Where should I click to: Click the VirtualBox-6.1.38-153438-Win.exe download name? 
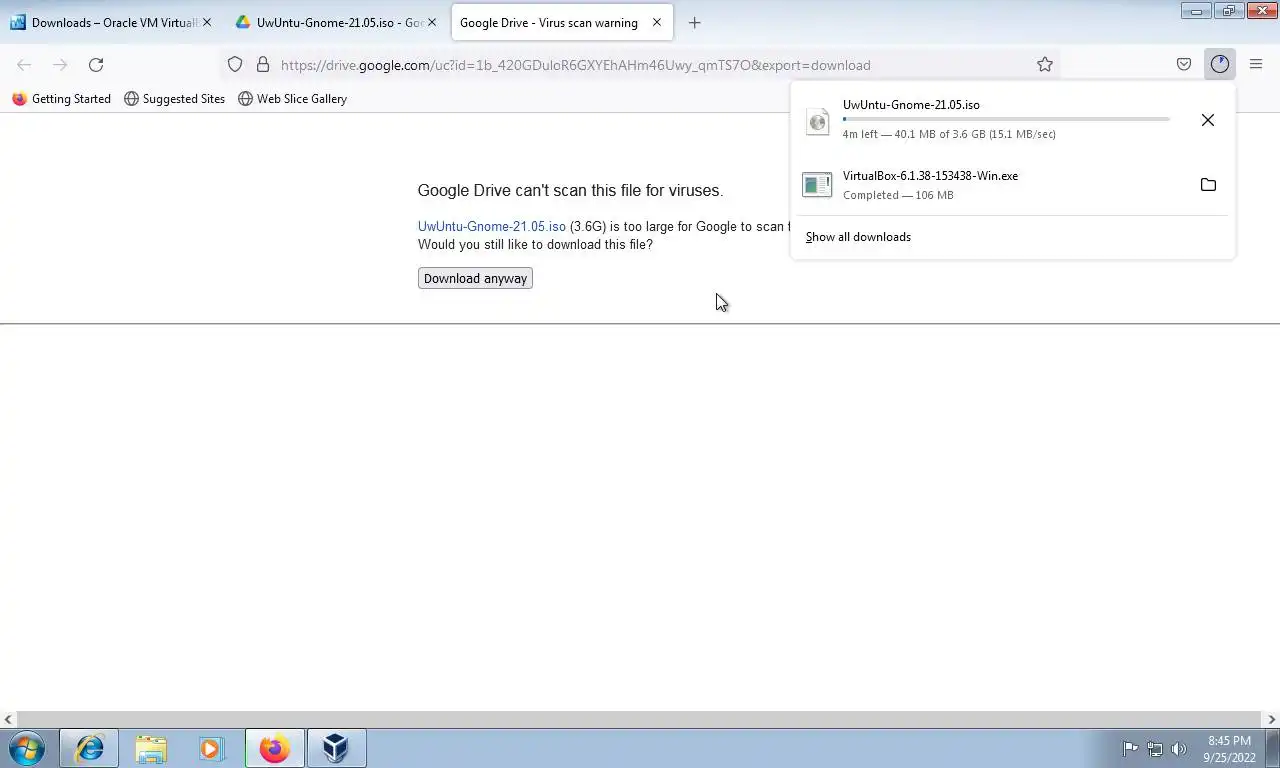930,176
